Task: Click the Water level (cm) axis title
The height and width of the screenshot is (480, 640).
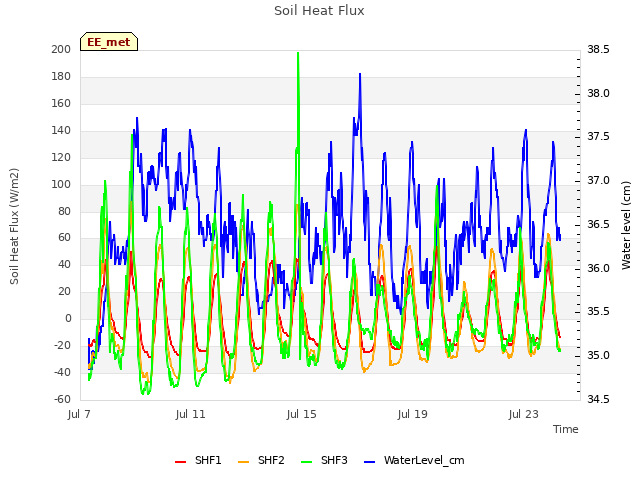Action: [x=626, y=225]
